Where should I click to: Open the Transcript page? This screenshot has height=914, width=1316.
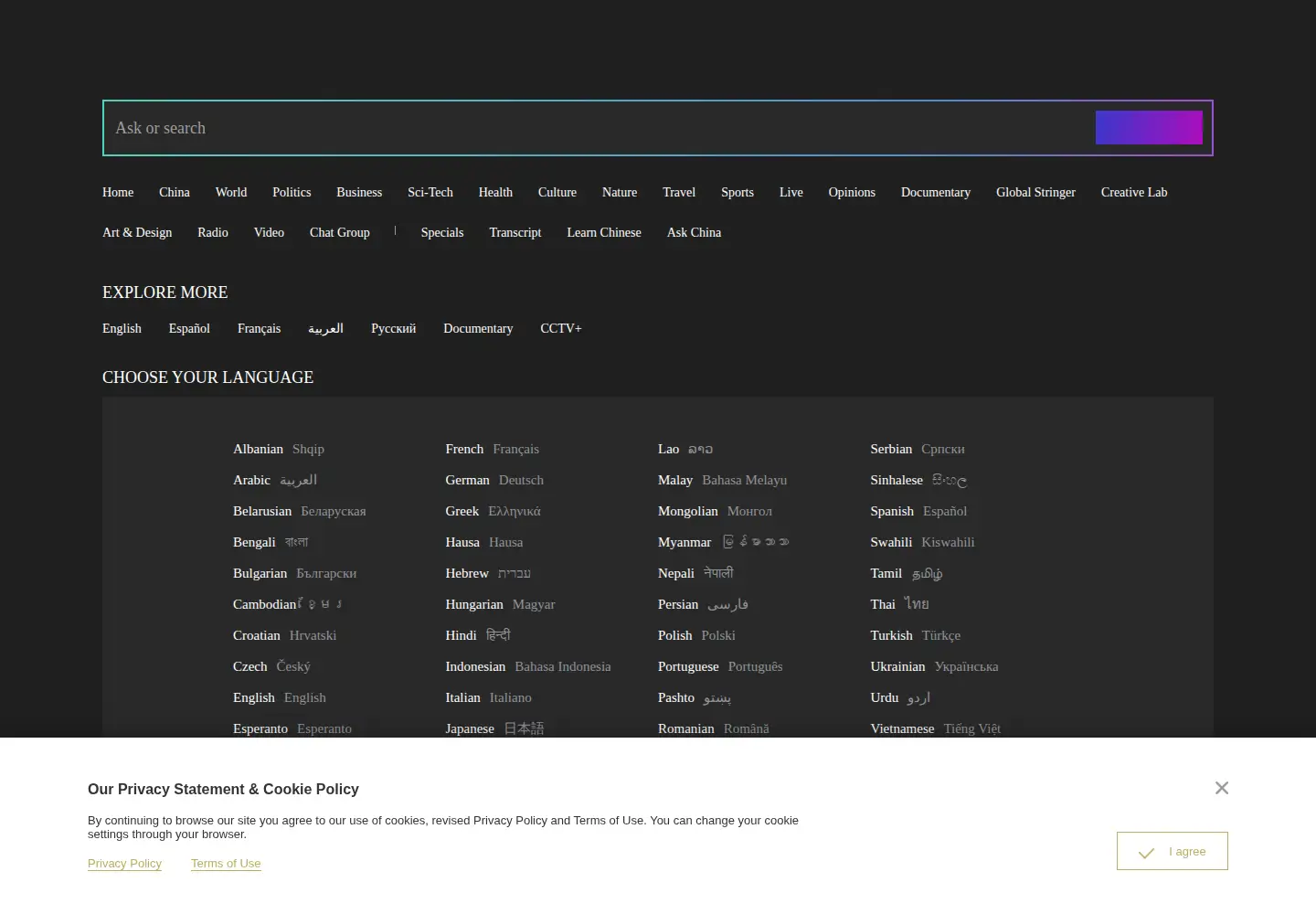[515, 232]
